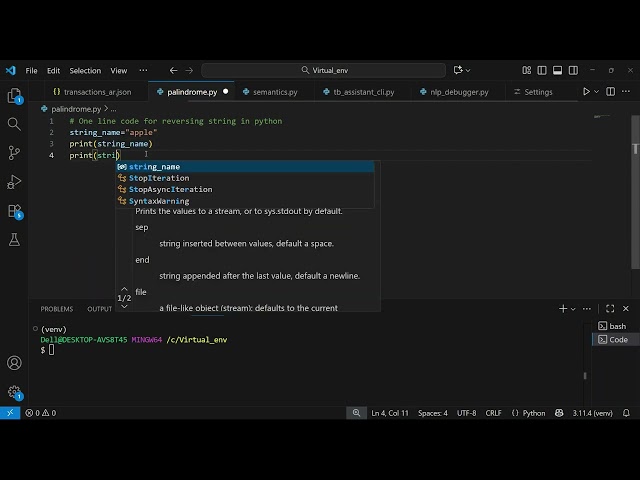Open the Explorer view in activity bar
Screen dimensions: 640x480
tap(14, 96)
